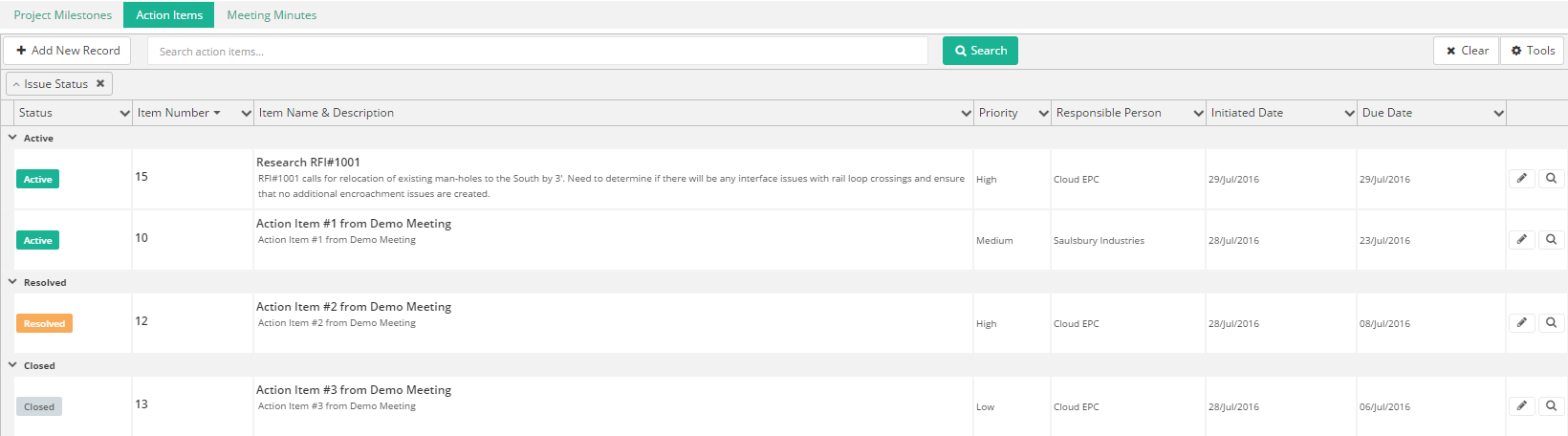
Task: Collapse the Closed group
Action: pyautogui.click(x=12, y=365)
